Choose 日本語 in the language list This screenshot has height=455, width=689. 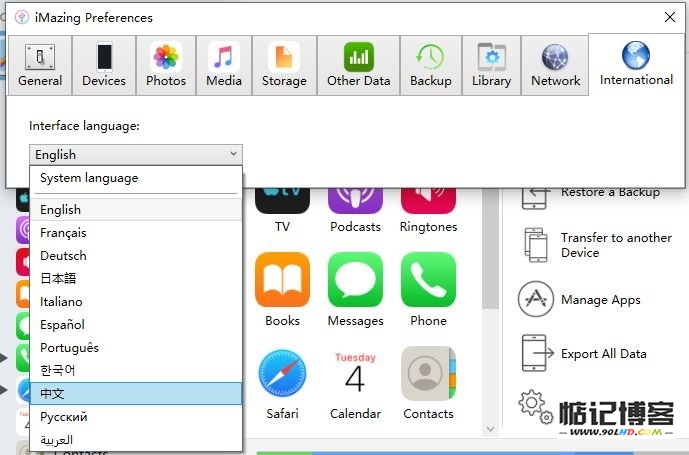coord(136,278)
